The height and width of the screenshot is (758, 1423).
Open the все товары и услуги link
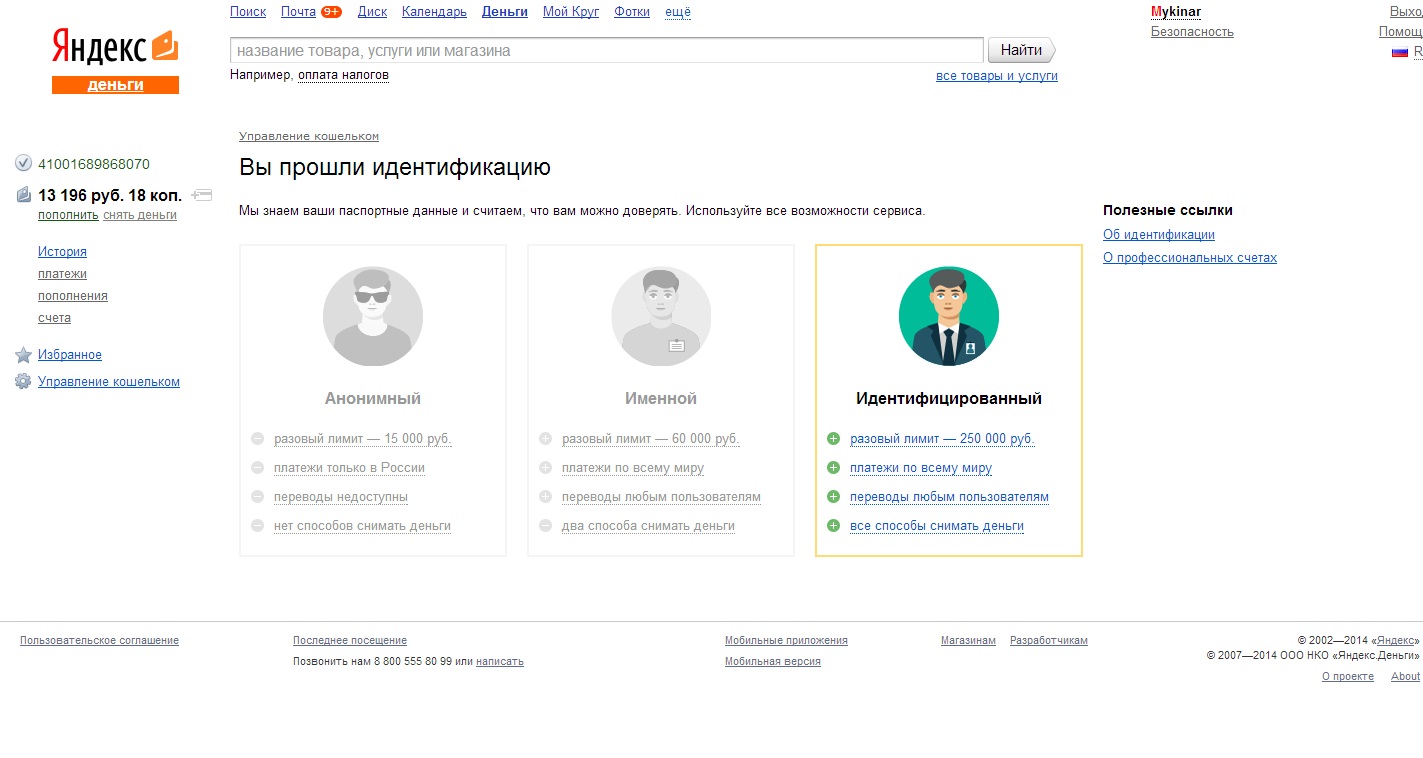[997, 76]
